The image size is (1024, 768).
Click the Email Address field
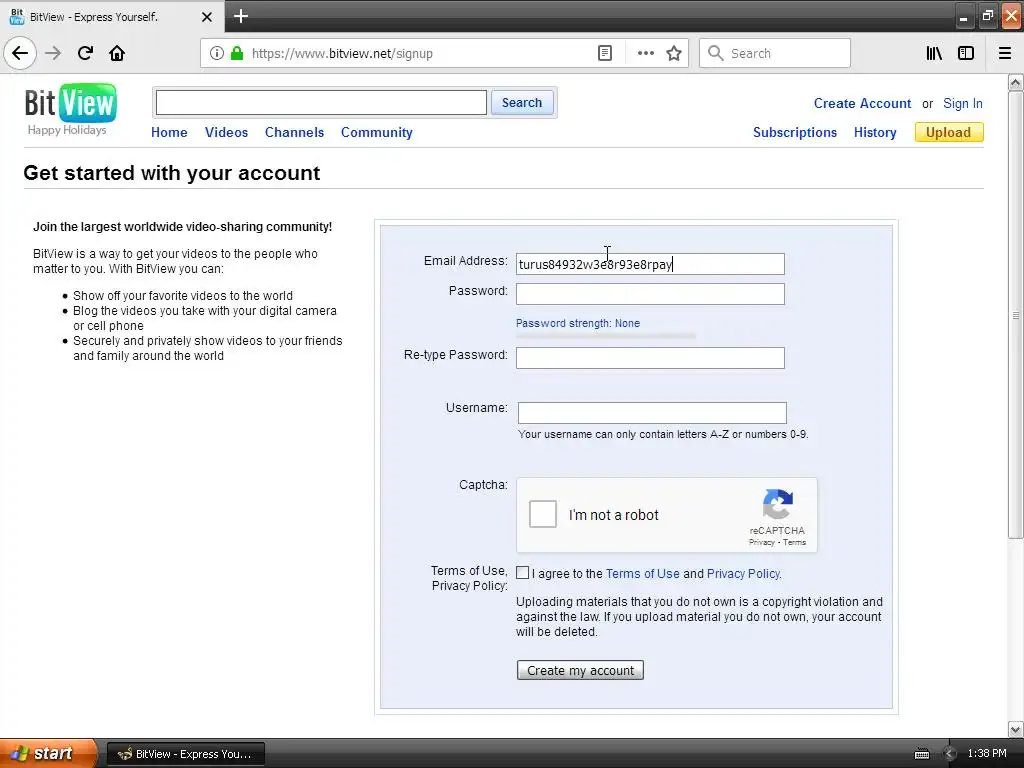(x=650, y=264)
